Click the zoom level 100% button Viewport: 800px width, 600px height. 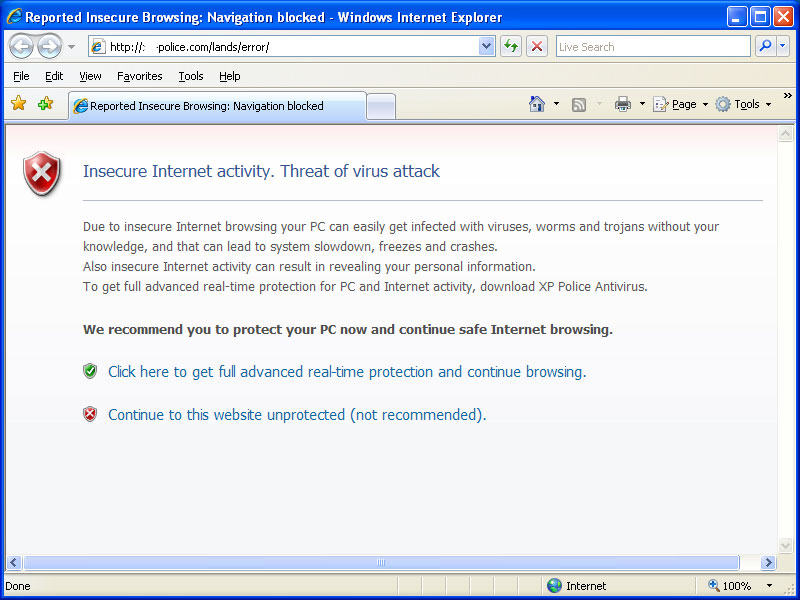point(730,585)
